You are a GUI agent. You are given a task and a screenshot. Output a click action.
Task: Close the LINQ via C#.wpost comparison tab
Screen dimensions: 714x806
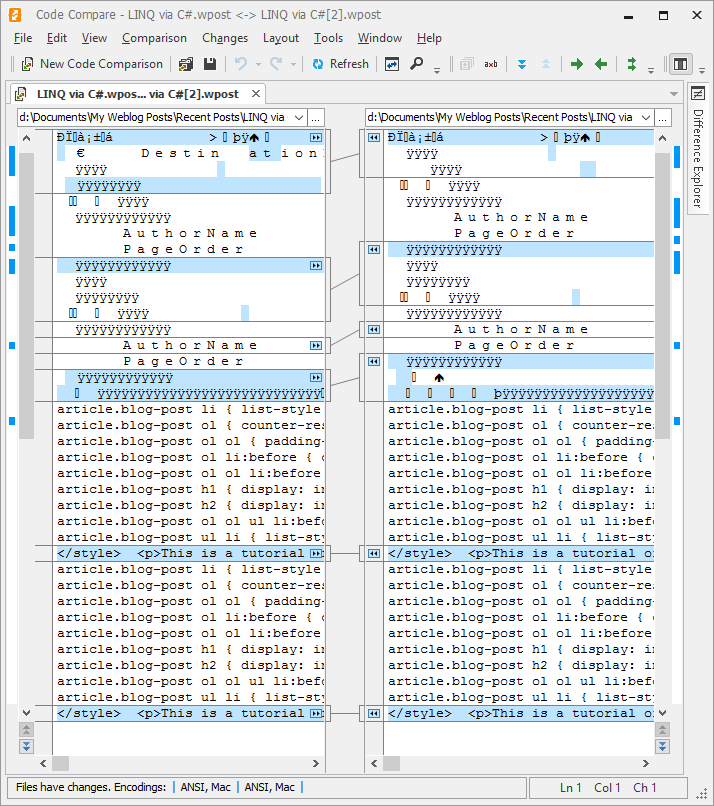[255, 94]
